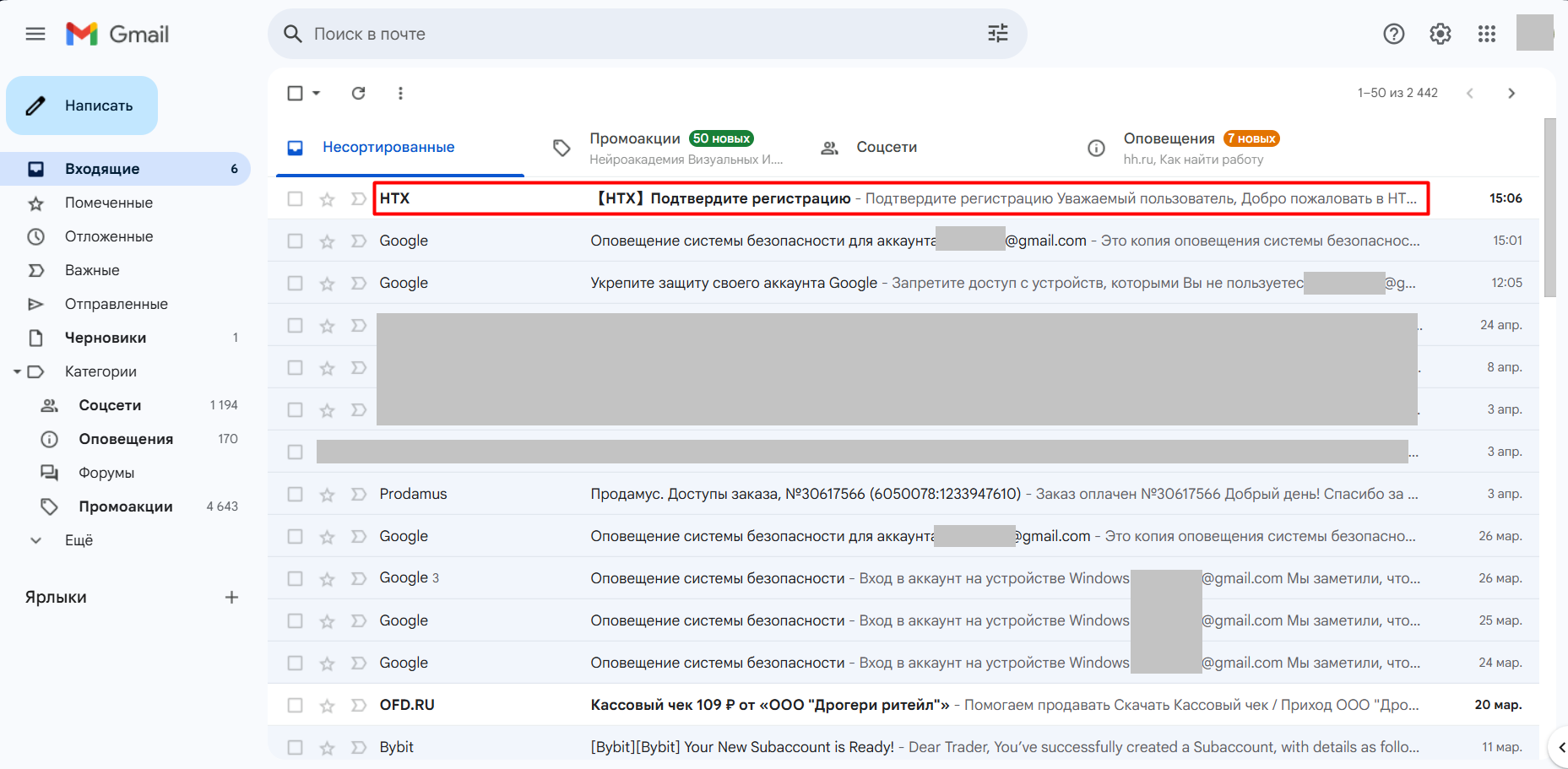Image resolution: width=1568 pixels, height=769 pixels.
Task: Open the select dropdown arrow
Action: (317, 93)
